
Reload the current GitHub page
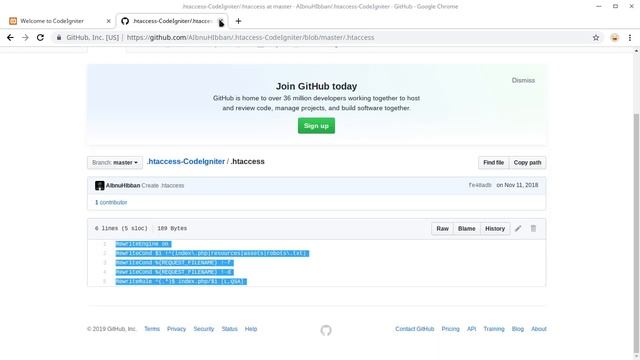point(40,38)
